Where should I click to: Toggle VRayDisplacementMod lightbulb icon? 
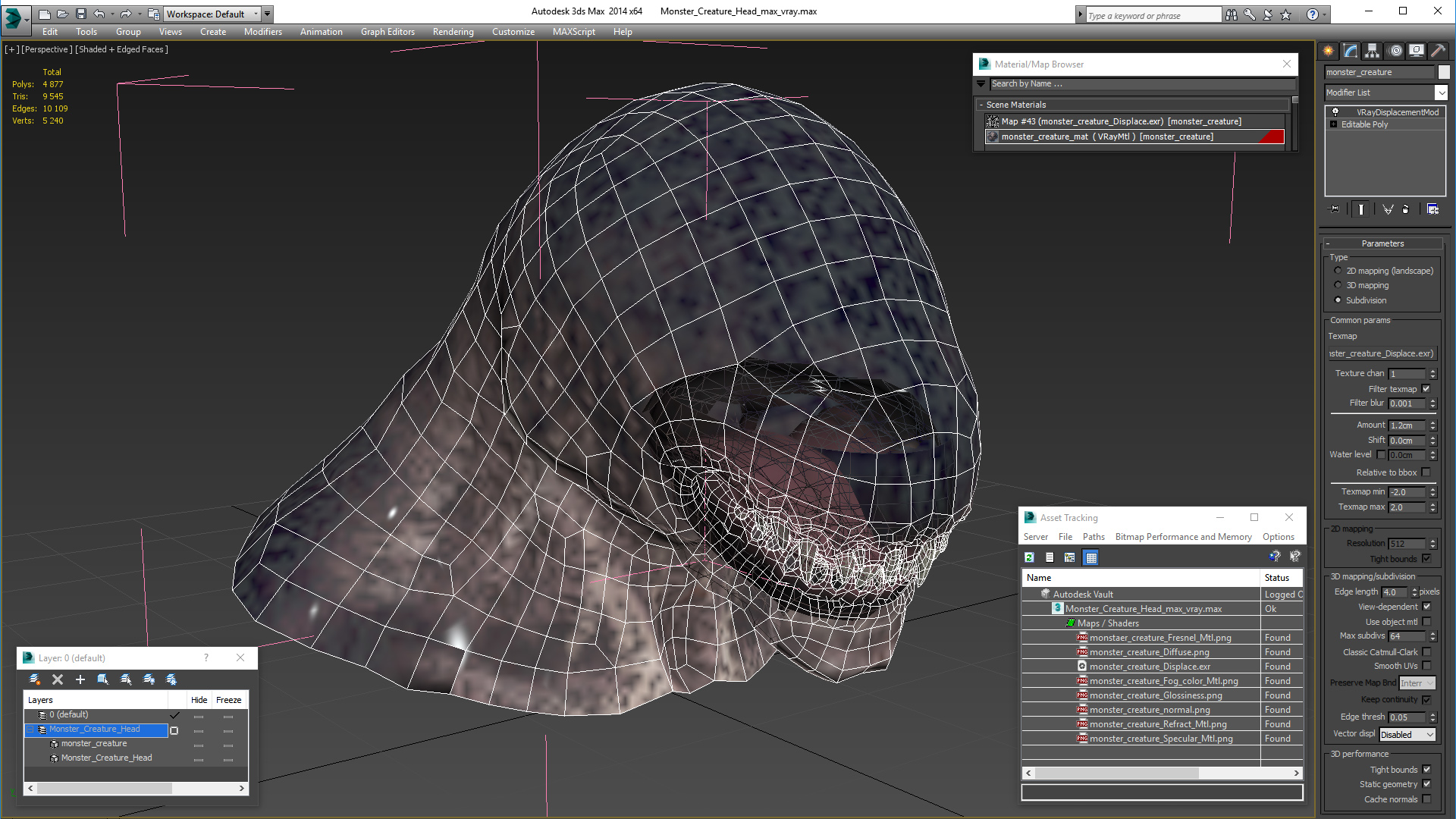pos(1335,111)
